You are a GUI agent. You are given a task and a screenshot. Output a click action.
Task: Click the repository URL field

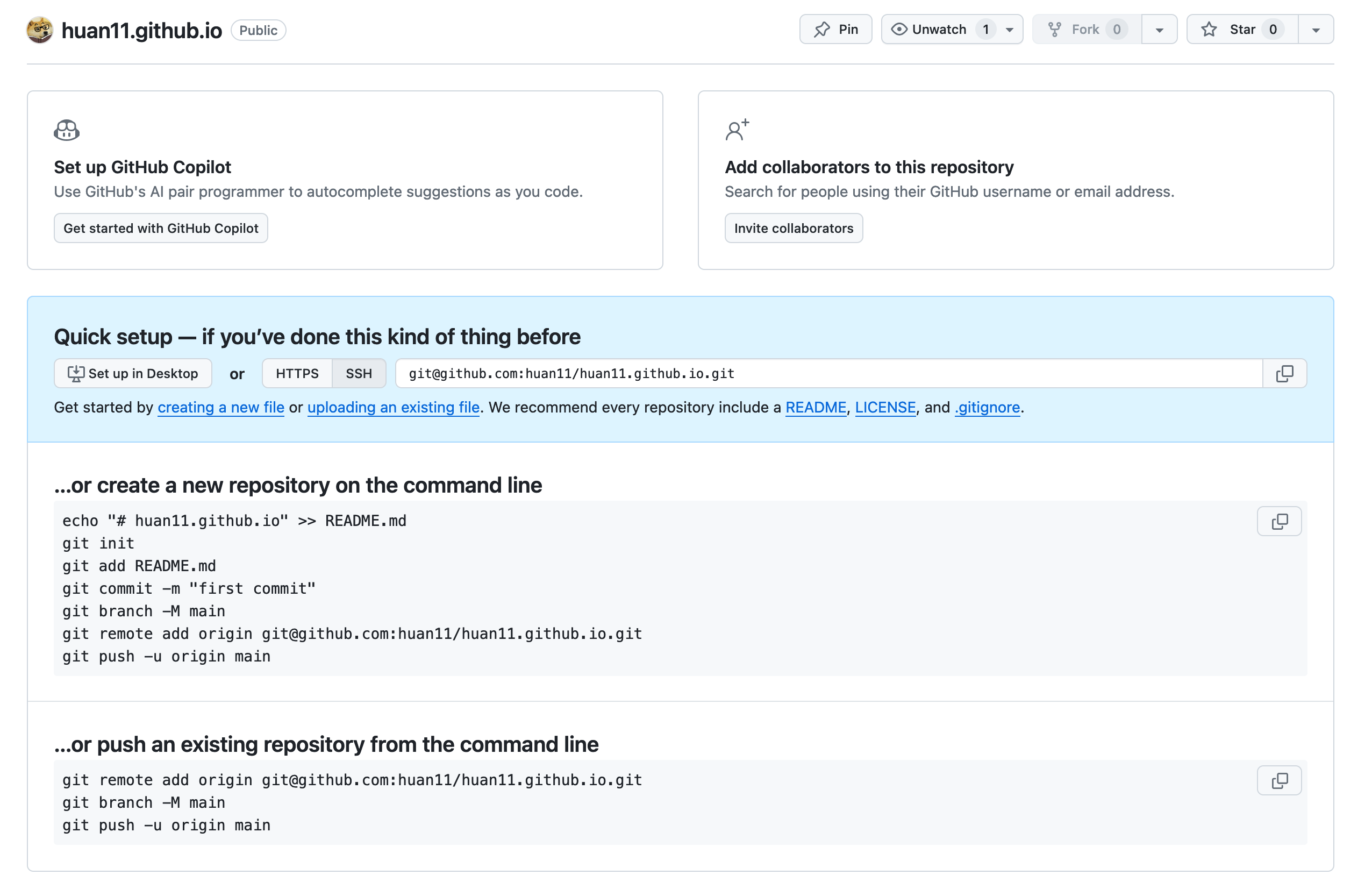pyautogui.click(x=828, y=373)
